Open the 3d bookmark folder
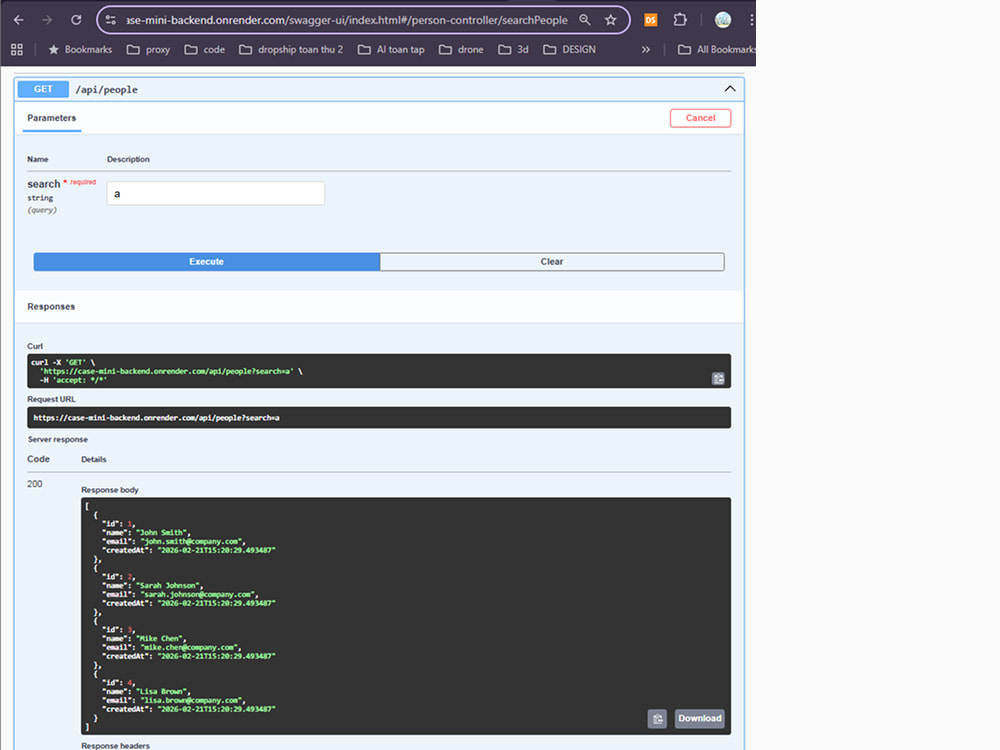 tap(513, 49)
